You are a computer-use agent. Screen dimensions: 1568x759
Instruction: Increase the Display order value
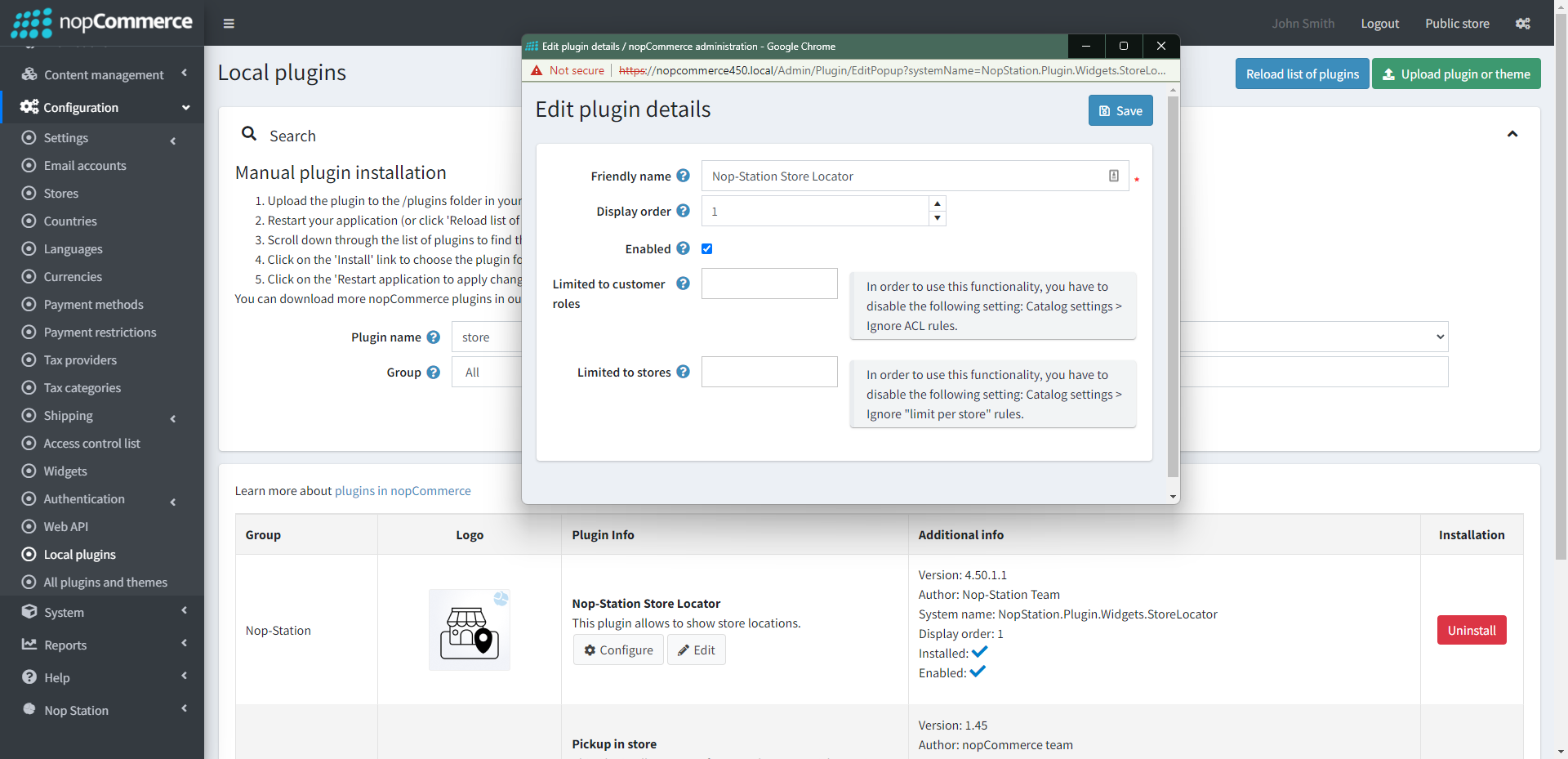(x=938, y=203)
